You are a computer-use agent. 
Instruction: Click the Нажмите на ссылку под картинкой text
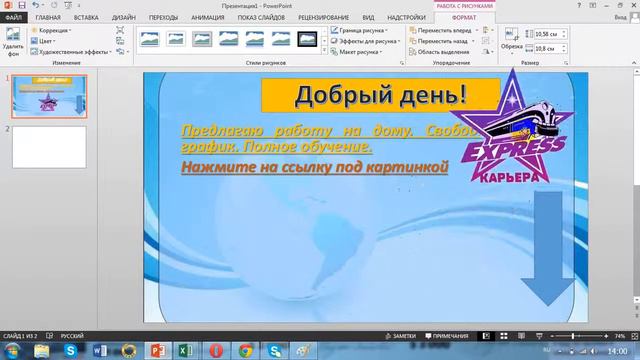(315, 167)
